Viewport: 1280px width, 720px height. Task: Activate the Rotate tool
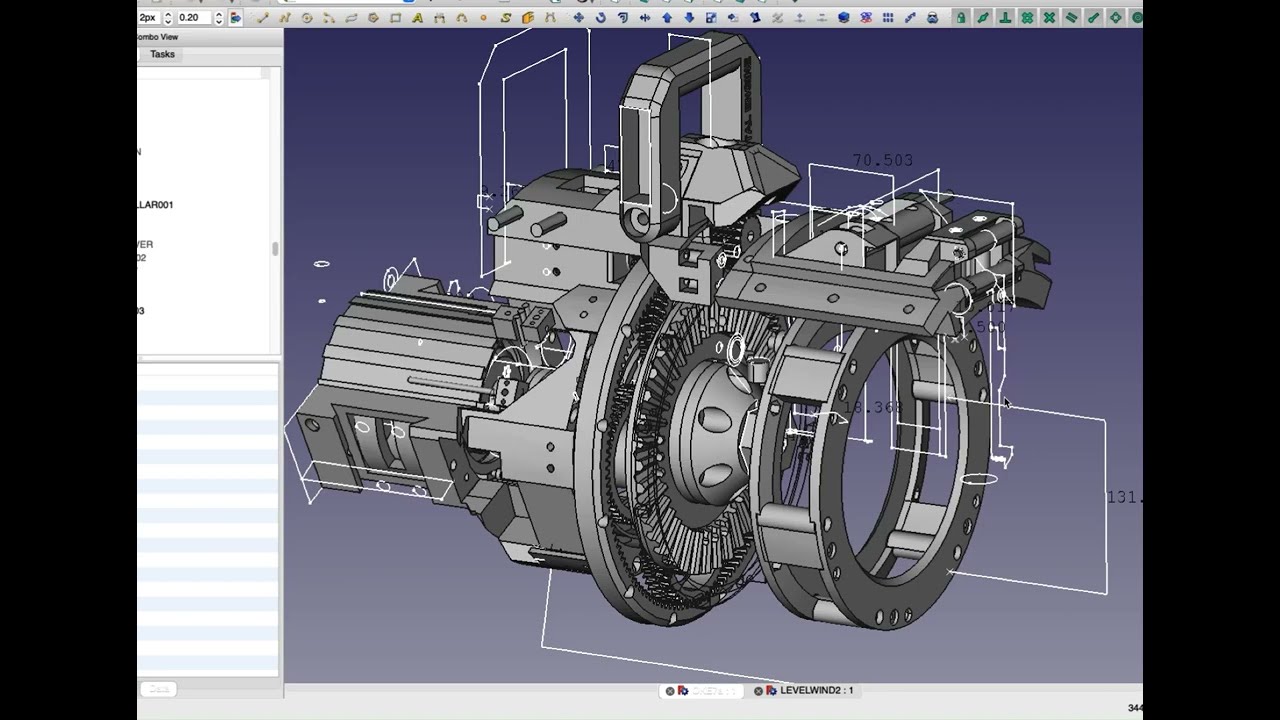point(600,18)
